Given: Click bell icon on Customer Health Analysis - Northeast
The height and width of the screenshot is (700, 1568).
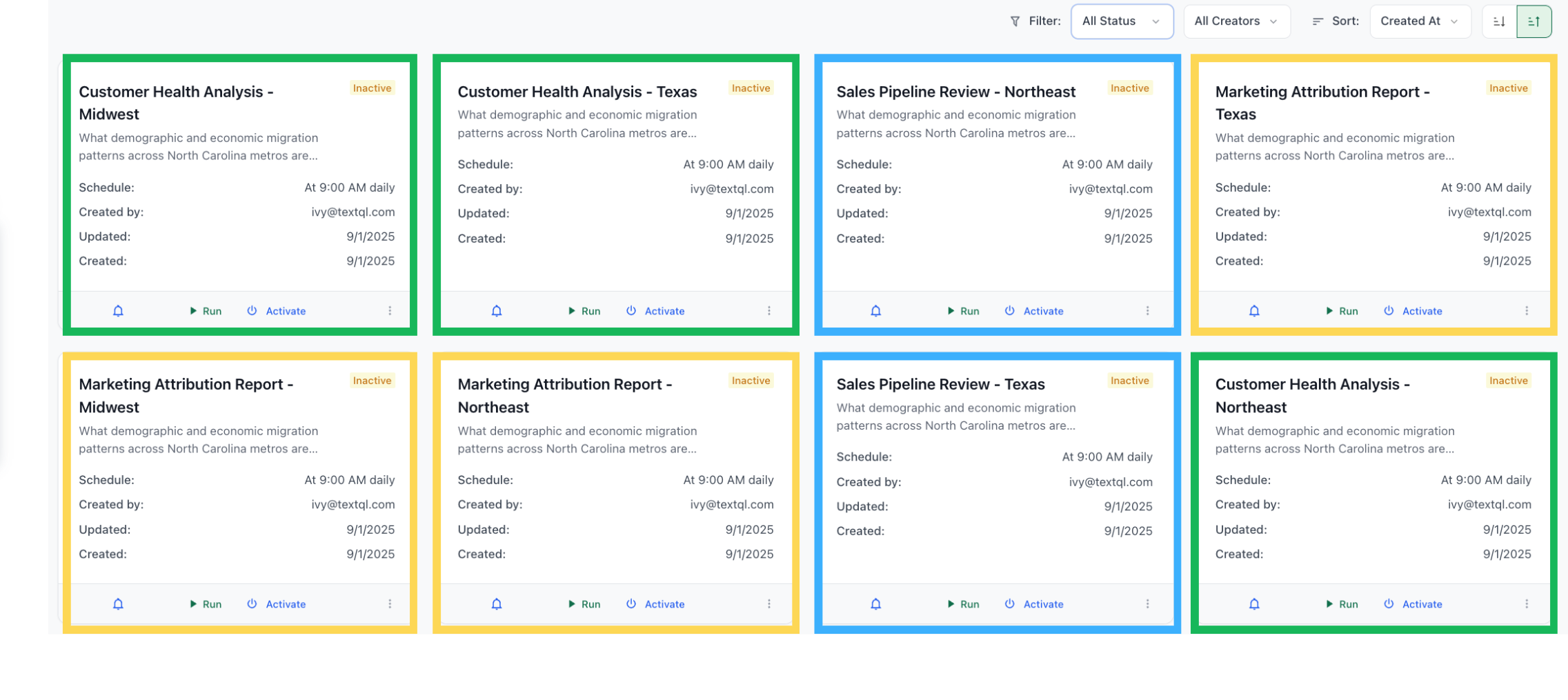Looking at the screenshot, I should pos(1254,604).
